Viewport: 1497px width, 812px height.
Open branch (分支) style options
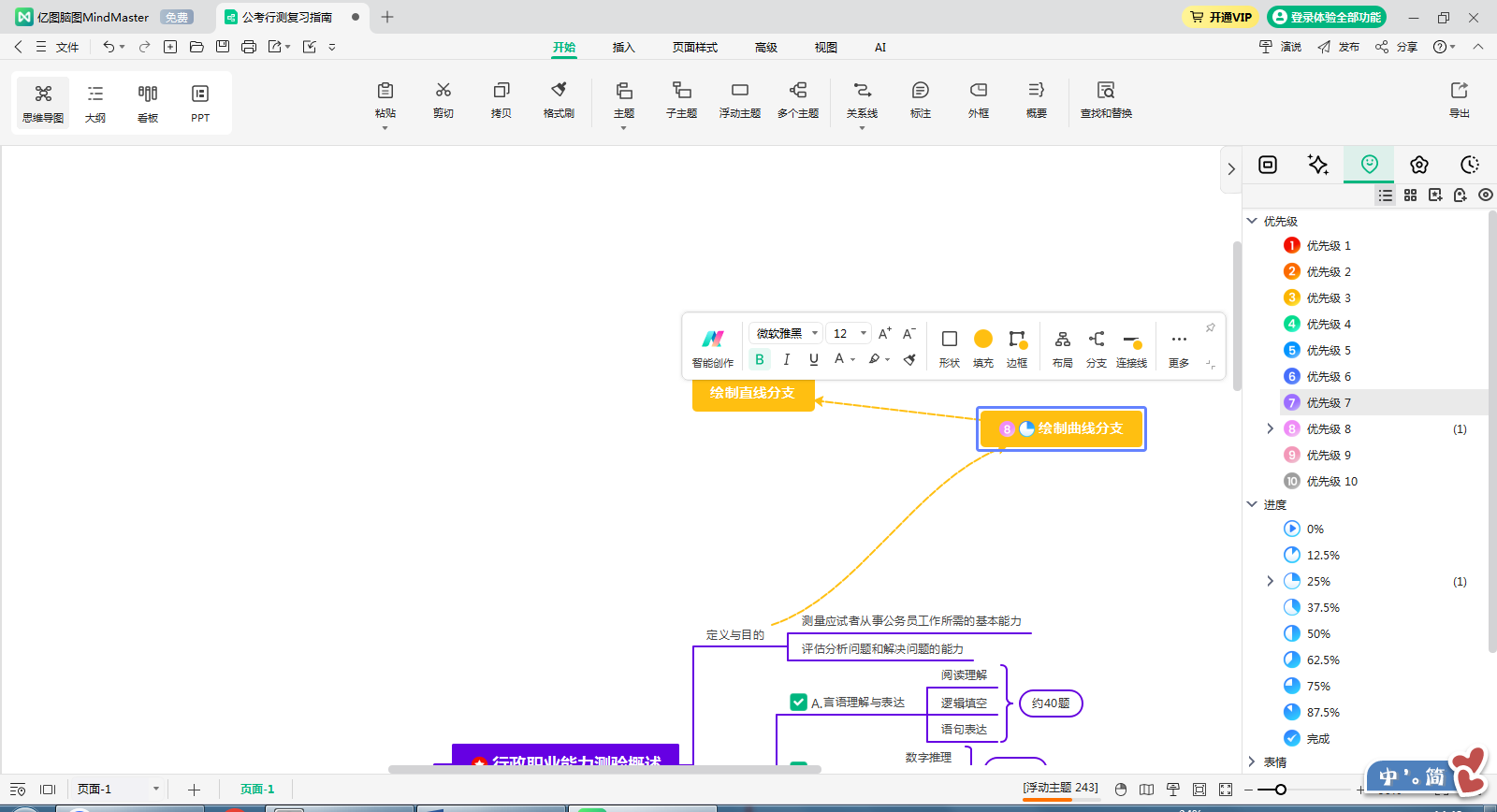pos(1097,348)
